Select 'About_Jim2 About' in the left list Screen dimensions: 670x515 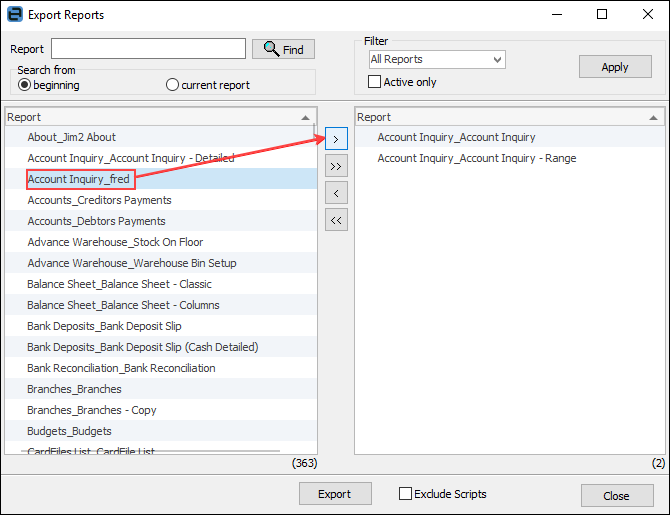point(161,137)
